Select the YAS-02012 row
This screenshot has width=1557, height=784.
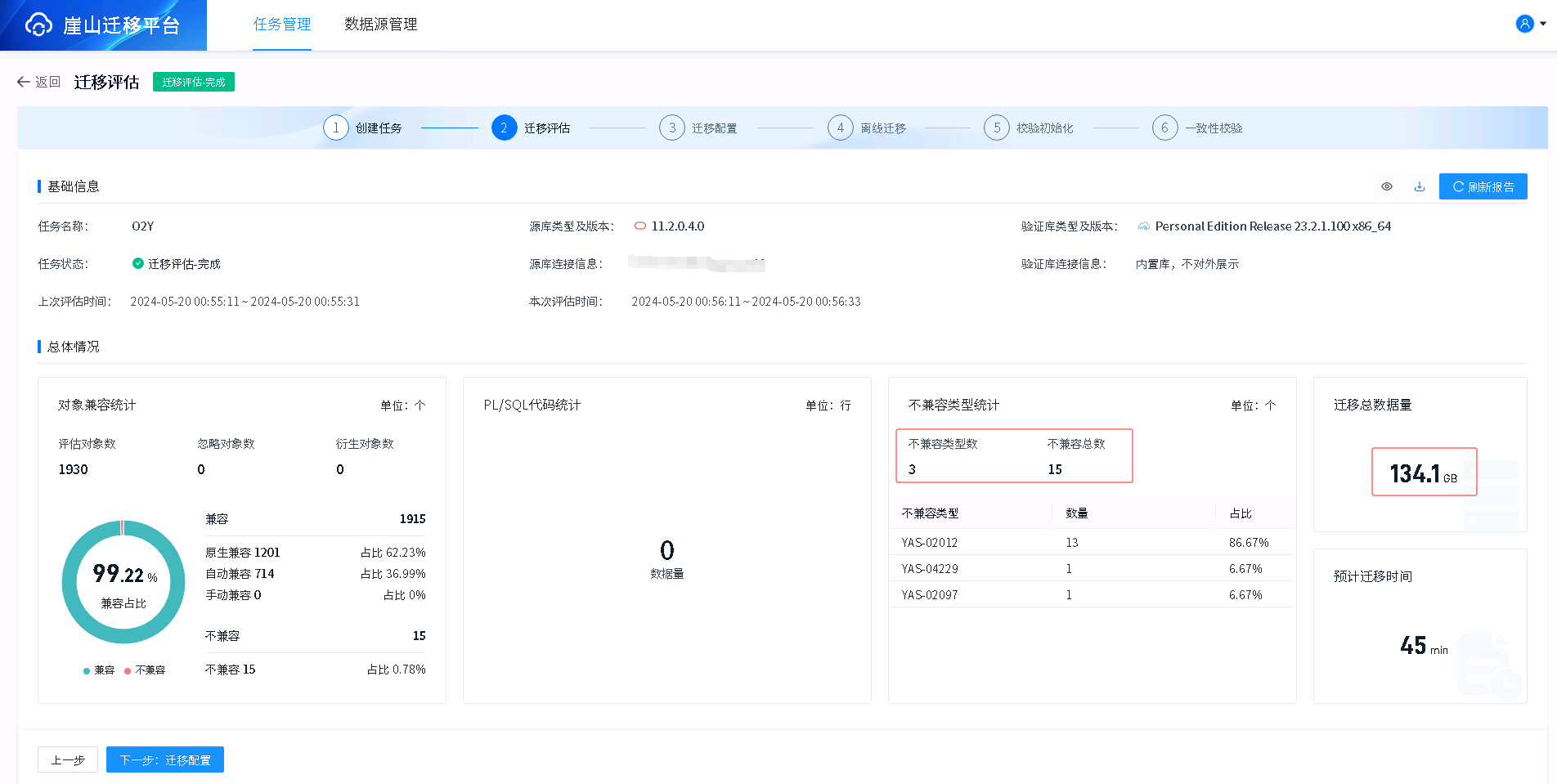click(1092, 542)
